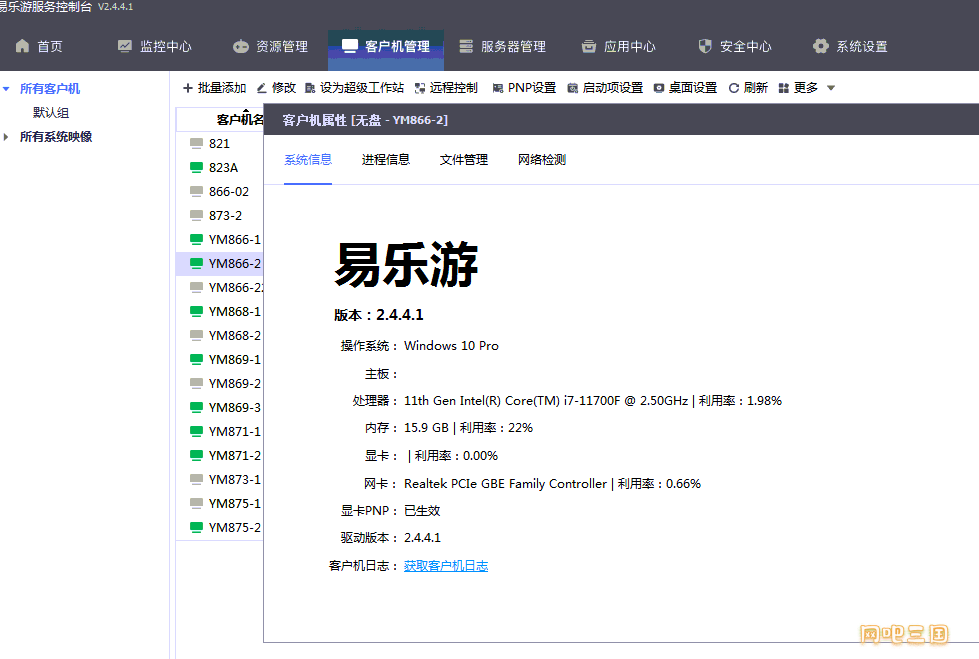Click the pencil 修改 toolbar button
Screen dimensions: 979x659
[276, 88]
